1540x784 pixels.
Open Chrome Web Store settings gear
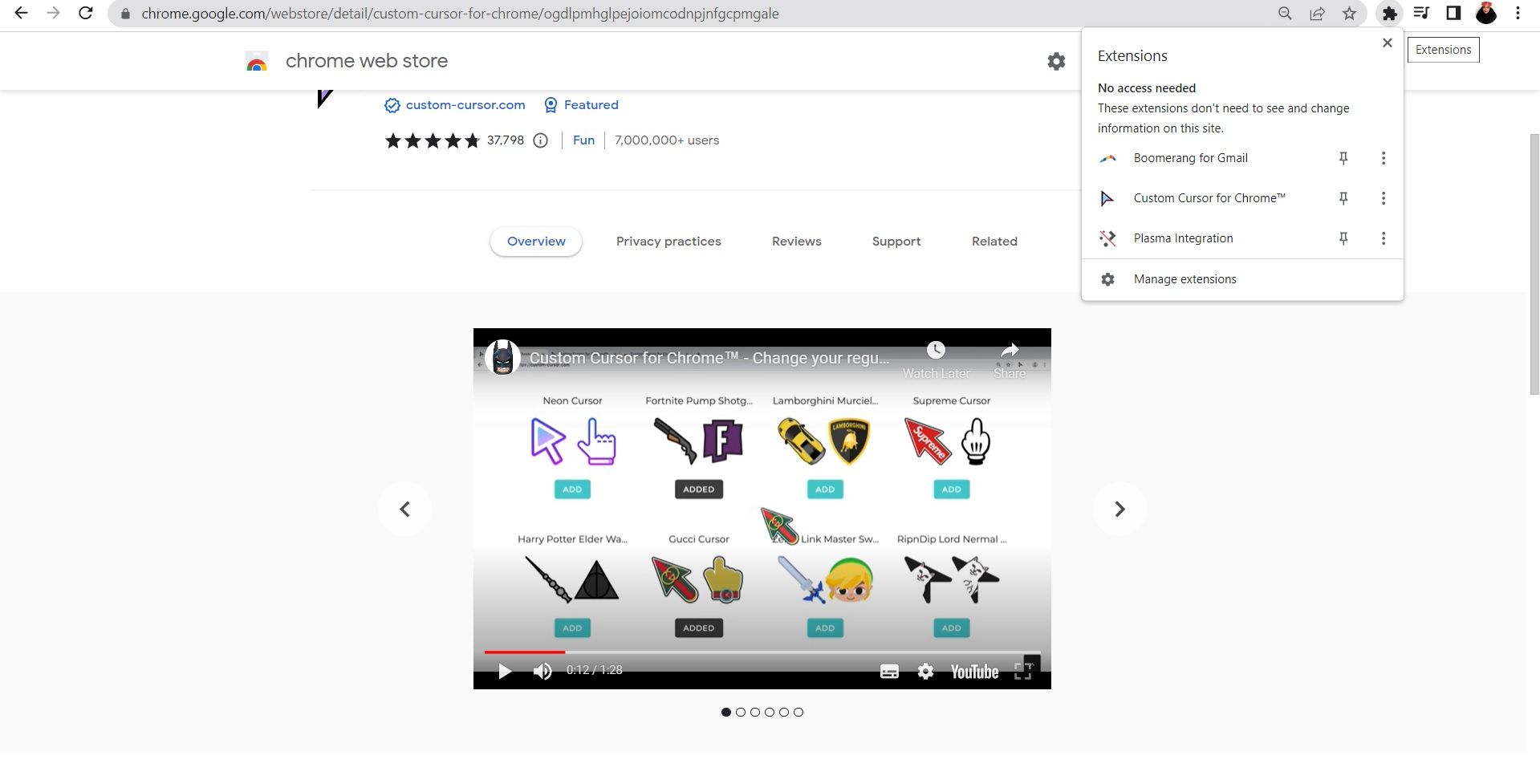1056,61
